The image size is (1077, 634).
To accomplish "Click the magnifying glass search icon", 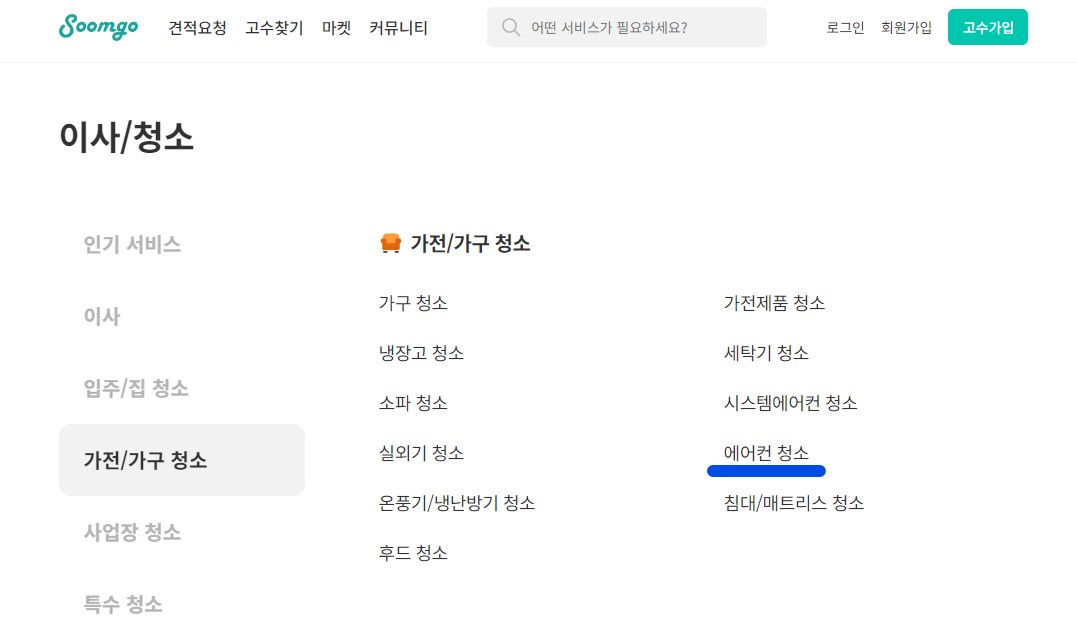I will pos(511,28).
